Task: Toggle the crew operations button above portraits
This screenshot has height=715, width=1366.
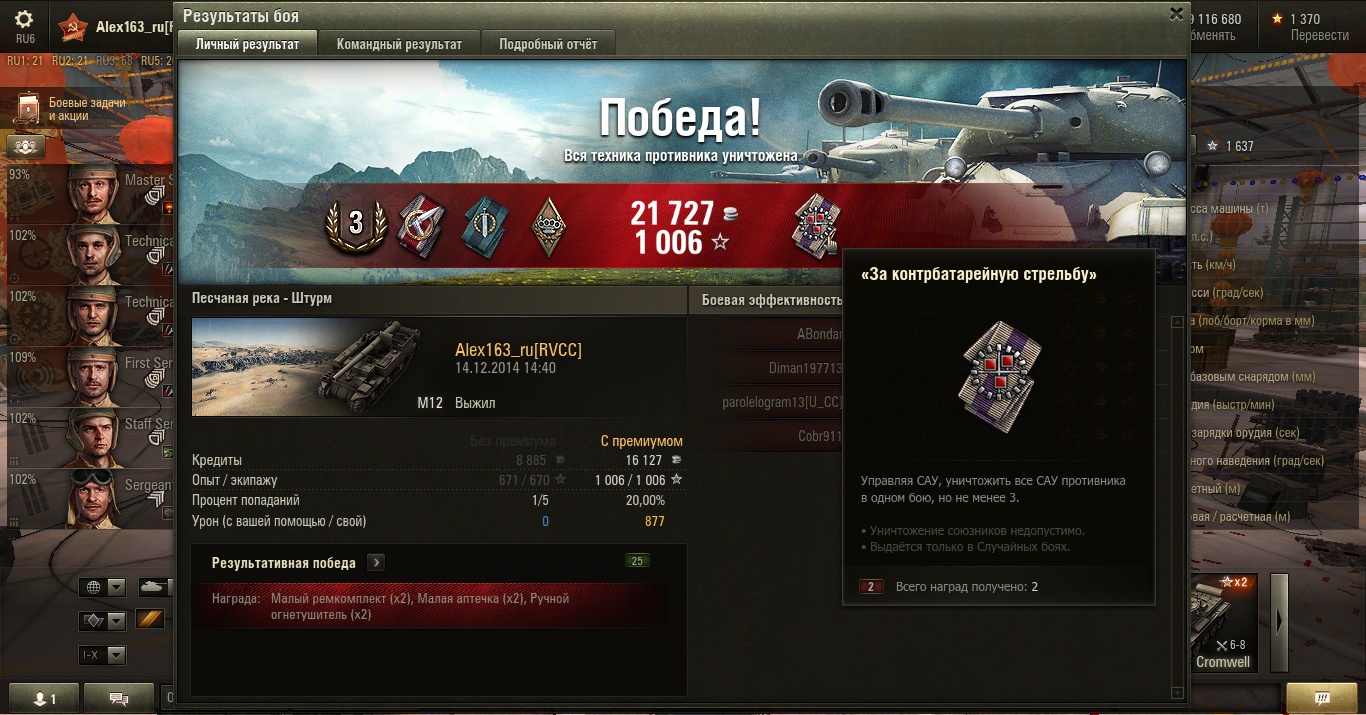Action: click(26, 146)
